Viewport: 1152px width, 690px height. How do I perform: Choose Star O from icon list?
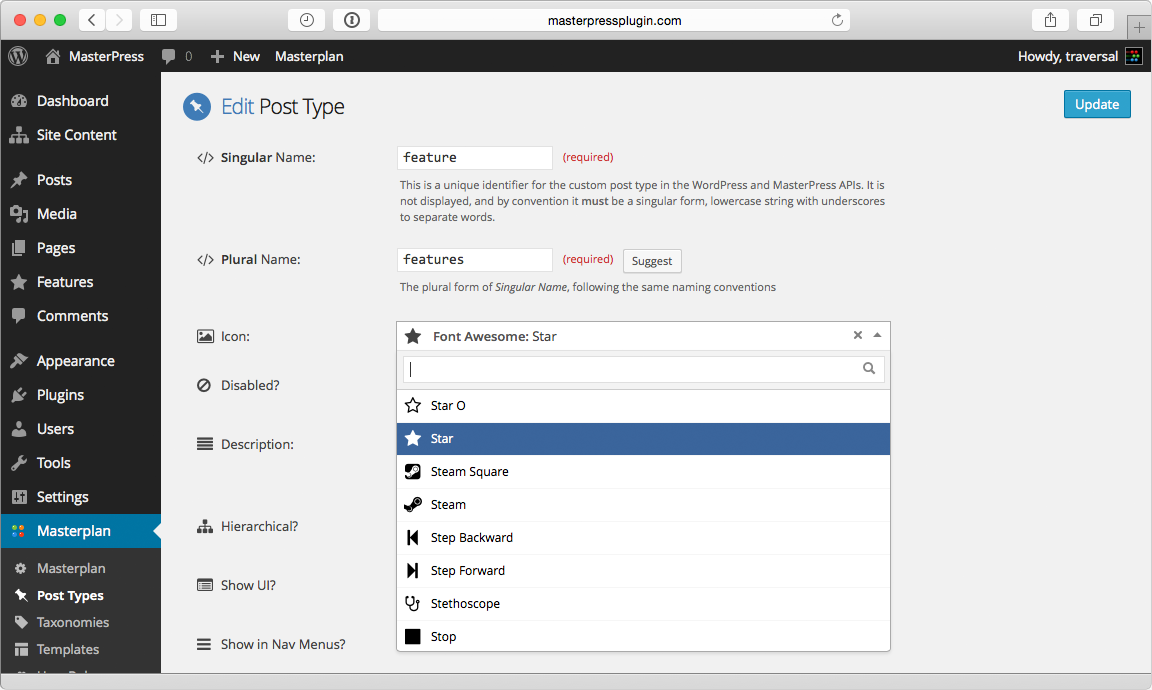(643, 406)
